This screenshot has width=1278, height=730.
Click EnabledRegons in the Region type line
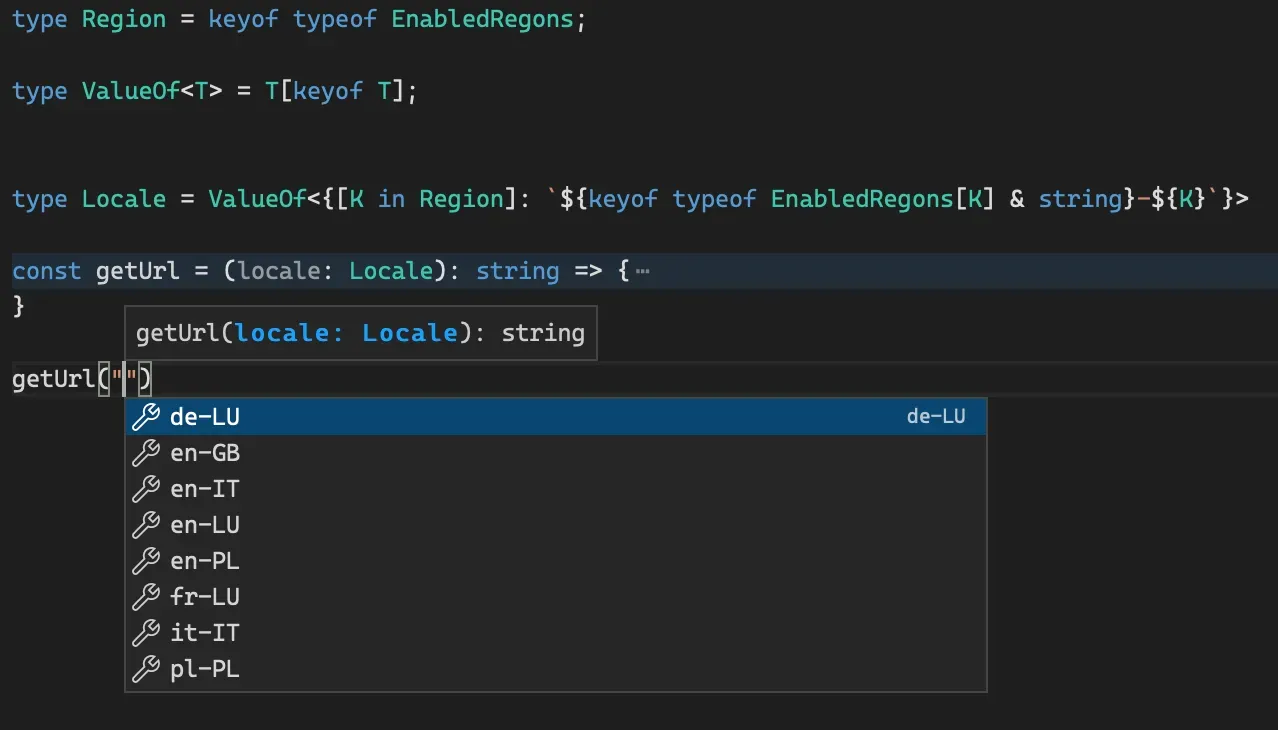point(483,20)
